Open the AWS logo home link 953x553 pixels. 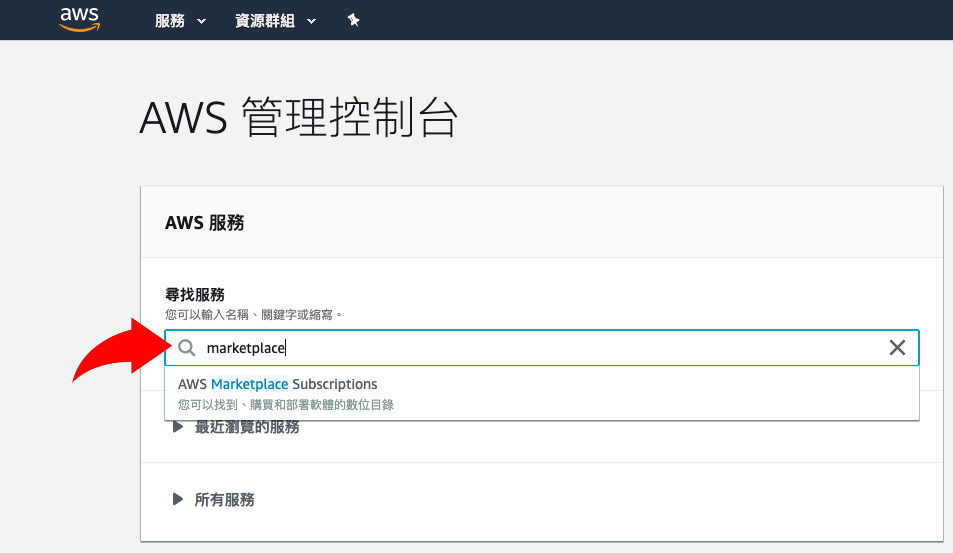tap(80, 19)
